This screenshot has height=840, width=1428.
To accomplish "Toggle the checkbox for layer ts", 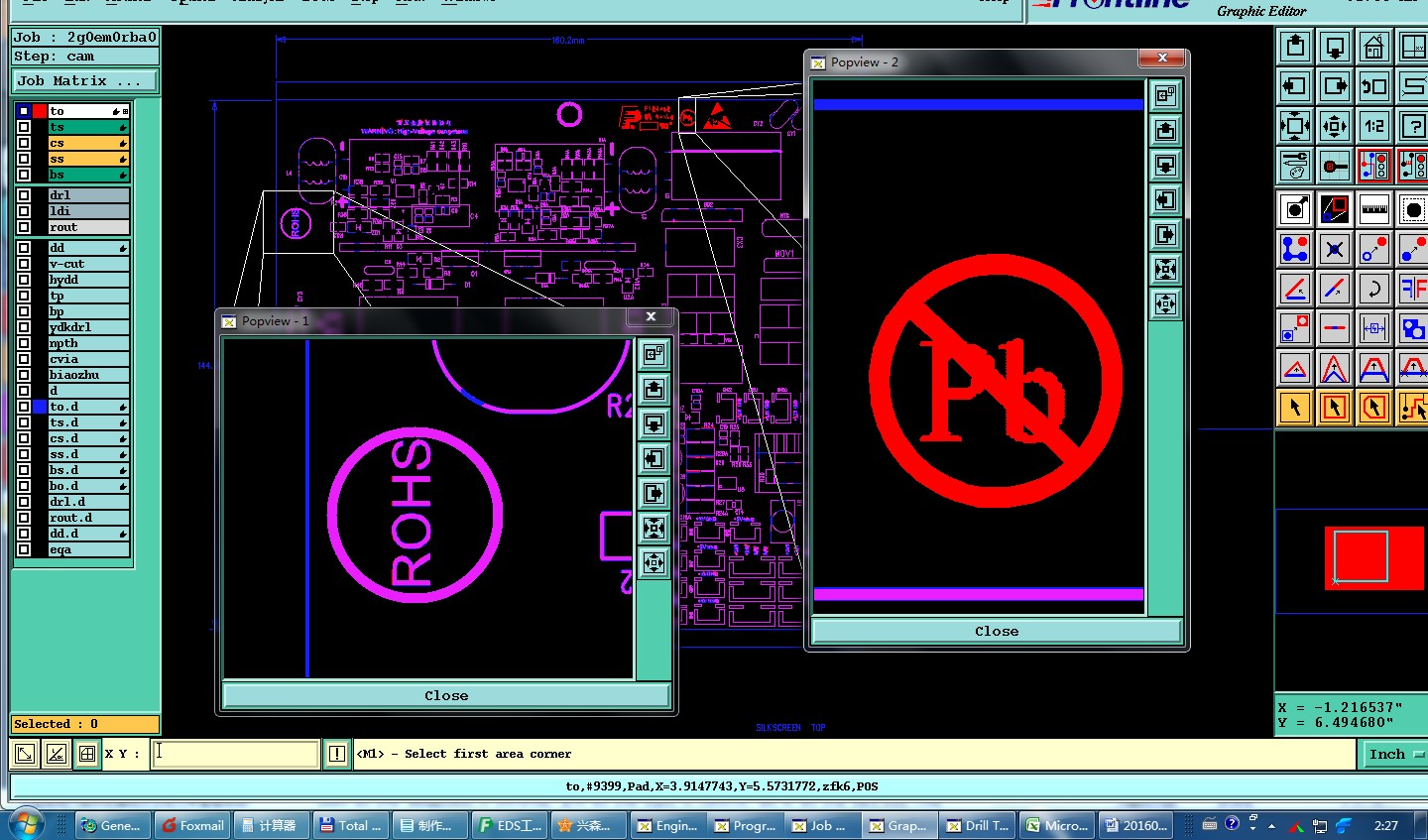I will coord(24,127).
